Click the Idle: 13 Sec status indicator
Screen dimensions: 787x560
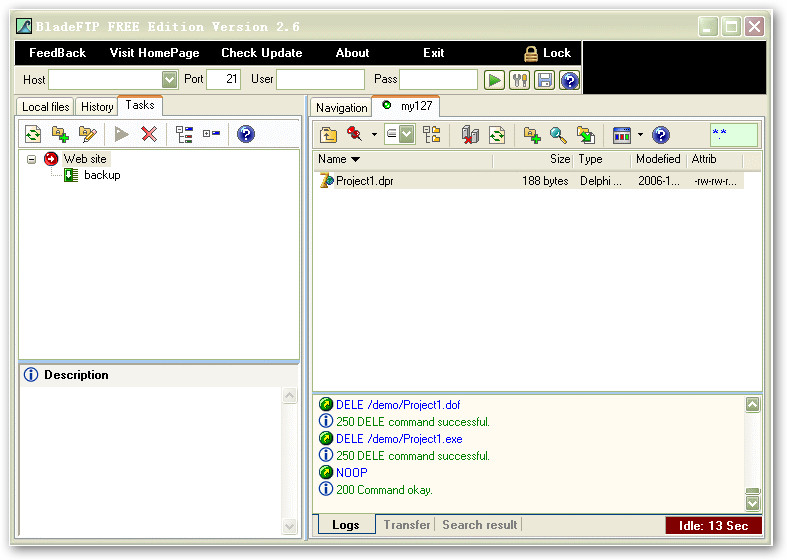(713, 526)
